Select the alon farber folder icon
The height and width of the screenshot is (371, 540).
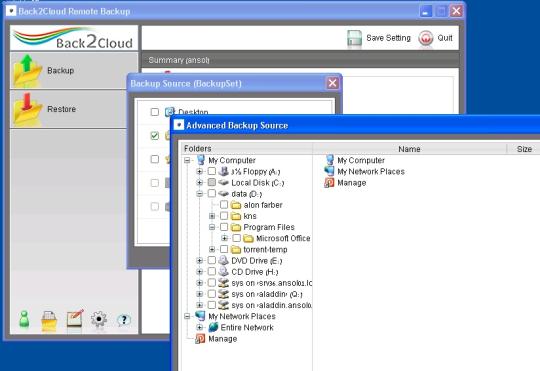pos(236,205)
